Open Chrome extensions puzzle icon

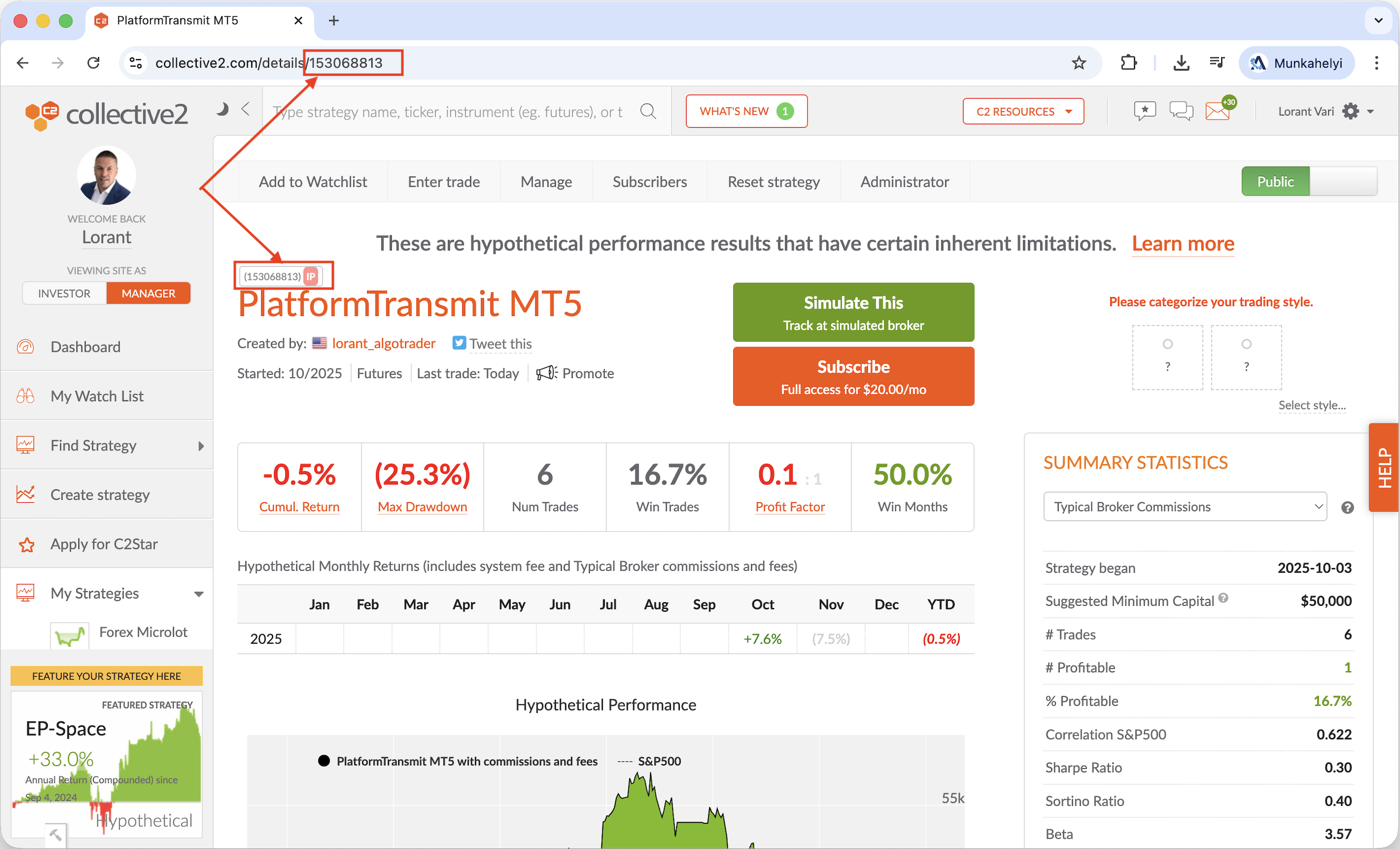tap(1129, 63)
